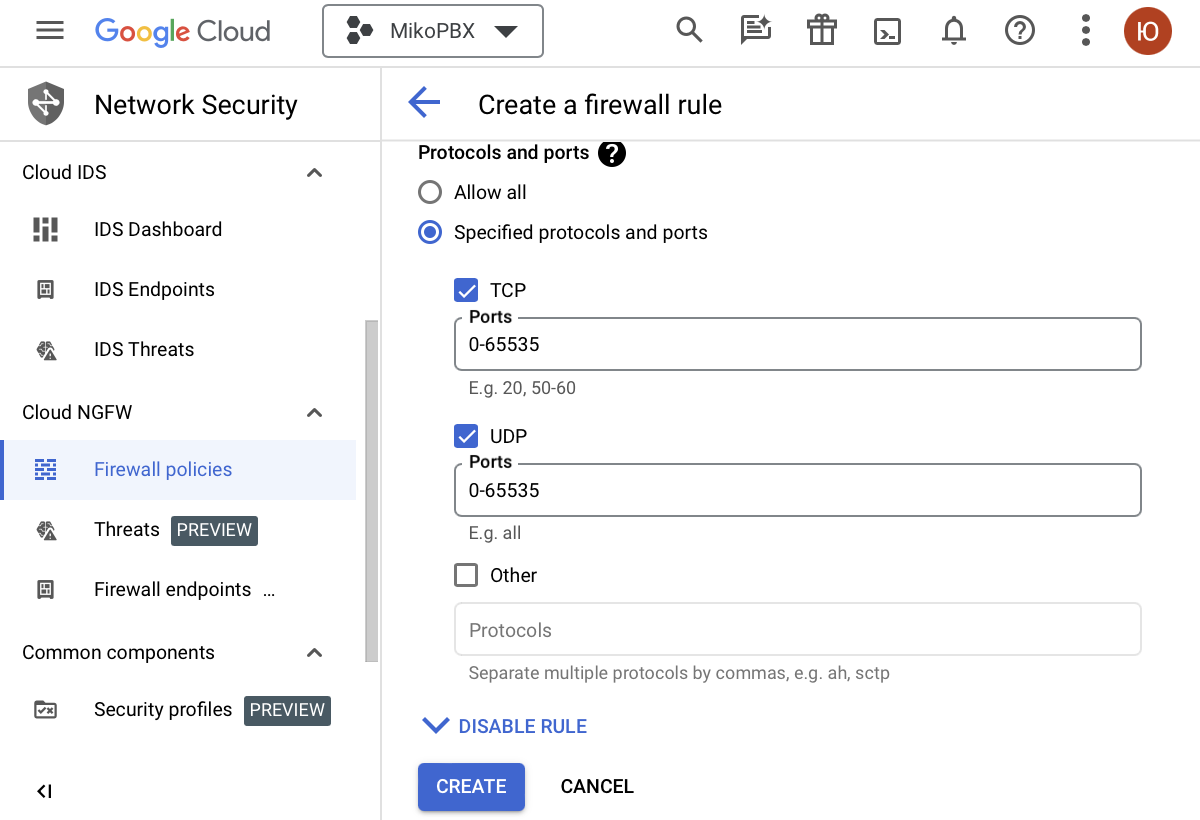
Task: Open the notifications bell
Action: pyautogui.click(x=954, y=32)
